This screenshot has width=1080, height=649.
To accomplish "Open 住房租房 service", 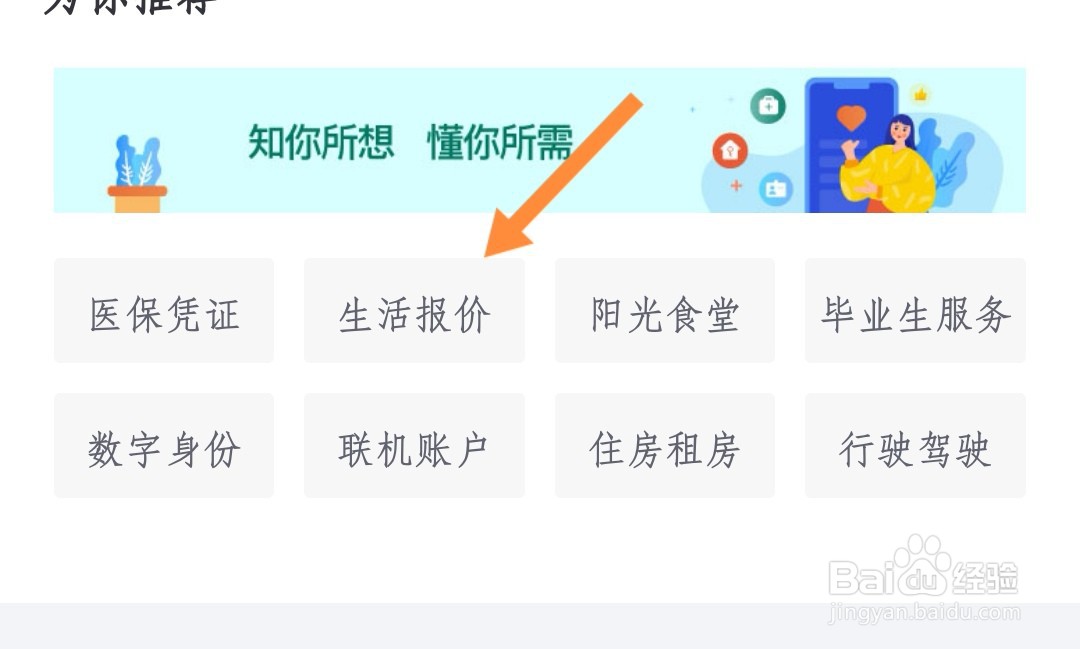I will pos(665,446).
